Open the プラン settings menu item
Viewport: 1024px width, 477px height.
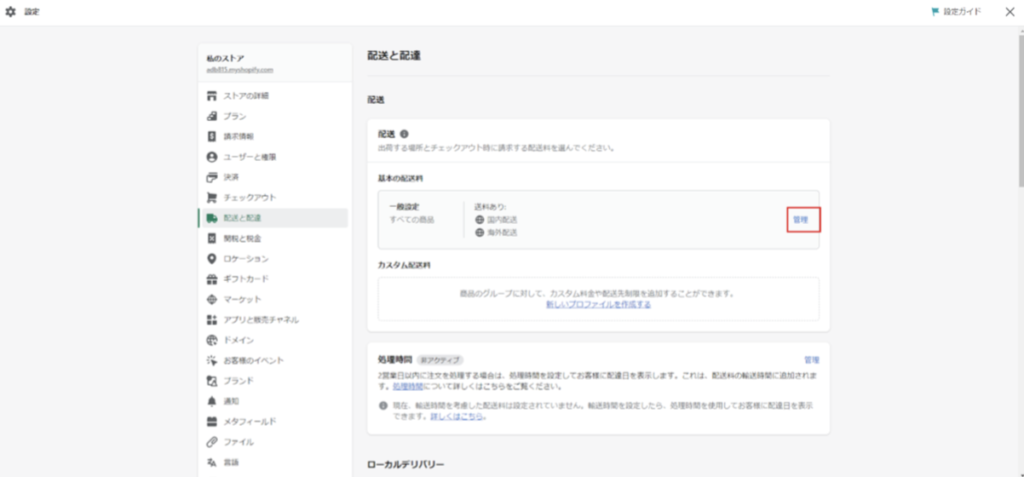(235, 116)
